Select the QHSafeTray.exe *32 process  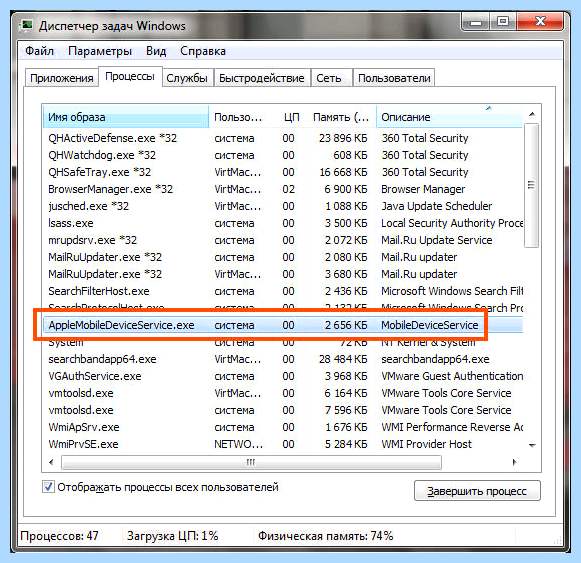pyautogui.click(x=283, y=172)
